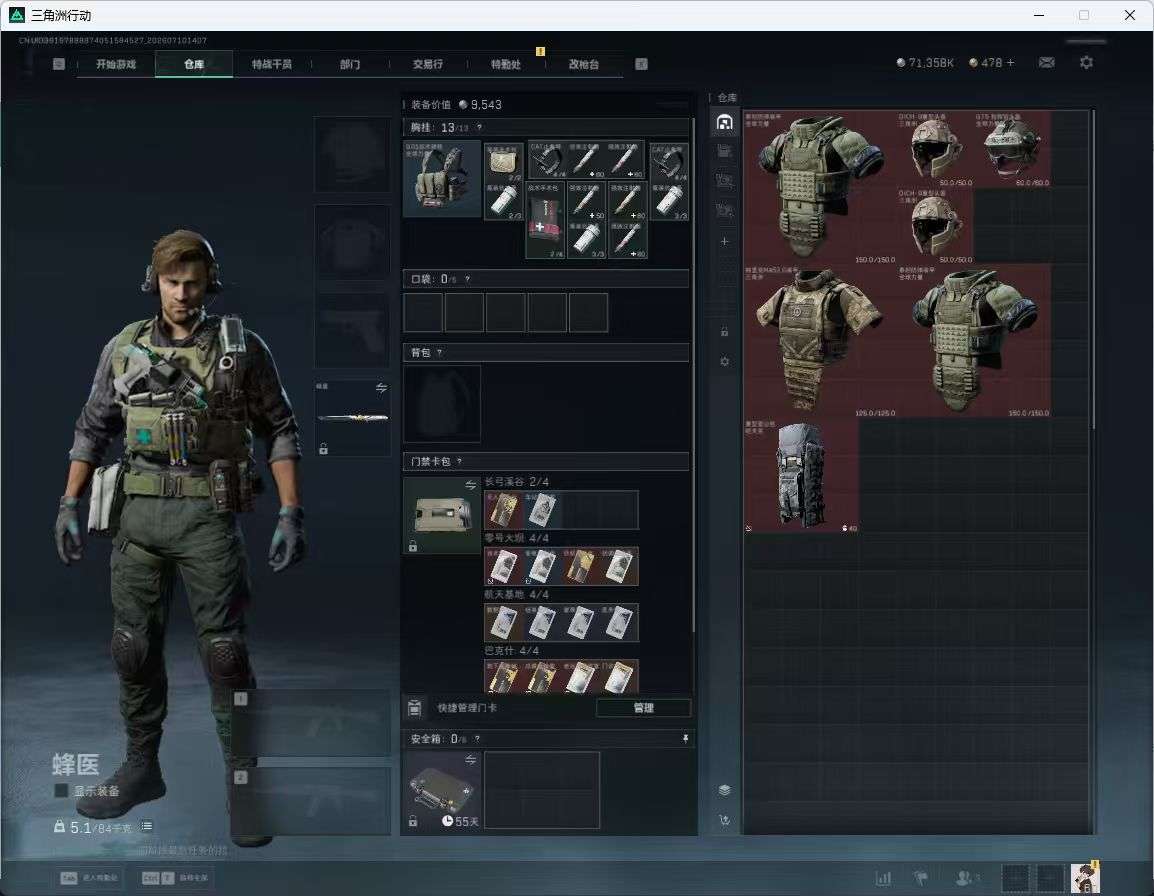1154x896 pixels.
Task: Switch to the 交易行 tab
Action: click(x=428, y=64)
